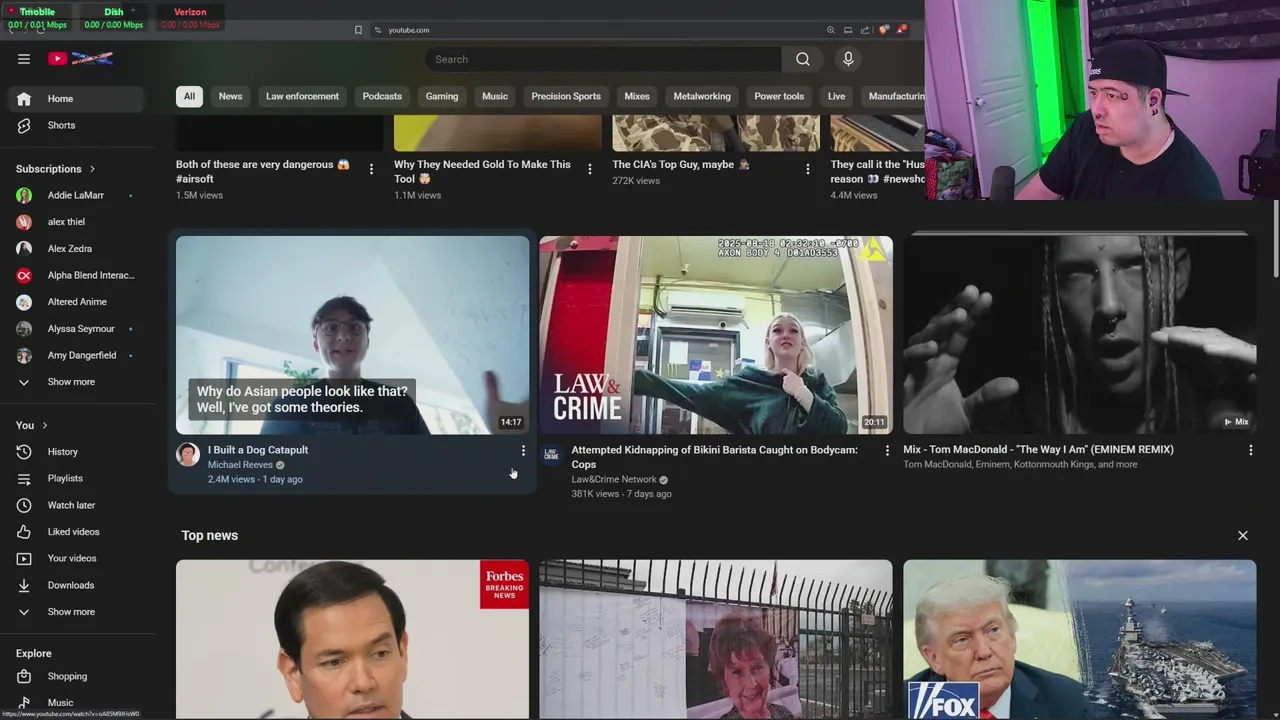The height and width of the screenshot is (720, 1280).
Task: Open Your videos
Action: (76, 558)
